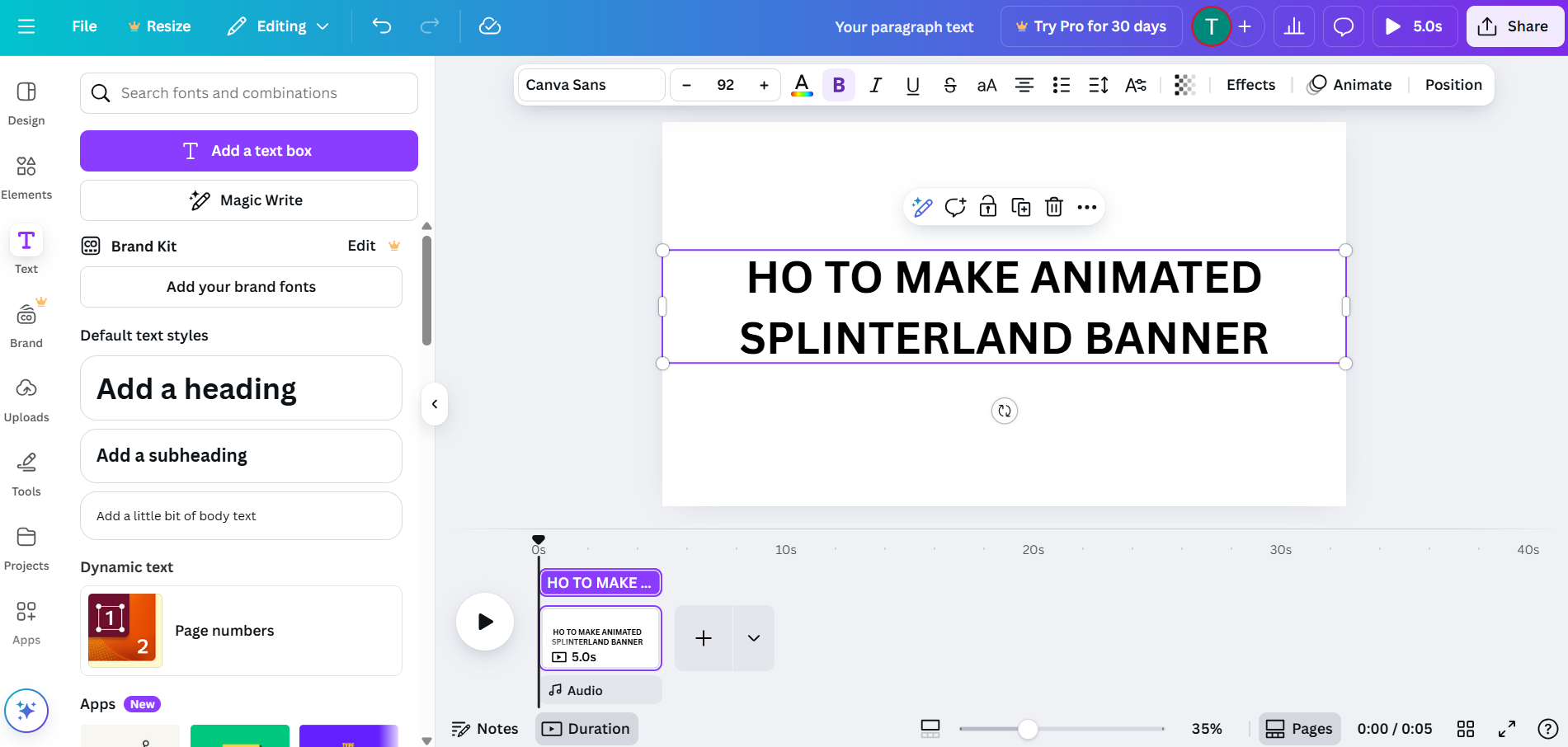Duplicate the selected text element
Image resolution: width=1568 pixels, height=747 pixels.
1021,207
